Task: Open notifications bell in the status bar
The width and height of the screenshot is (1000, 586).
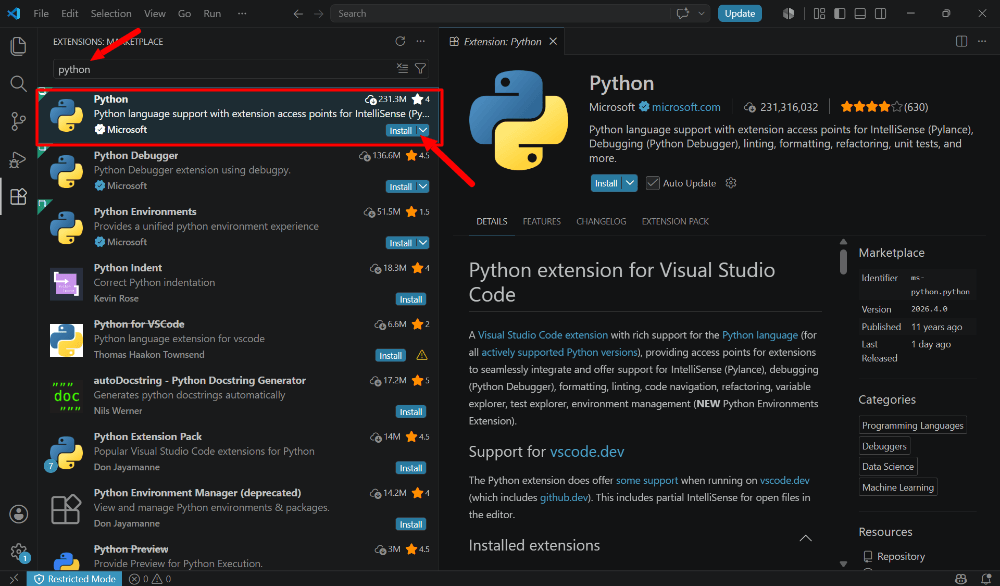Action: (x=986, y=579)
